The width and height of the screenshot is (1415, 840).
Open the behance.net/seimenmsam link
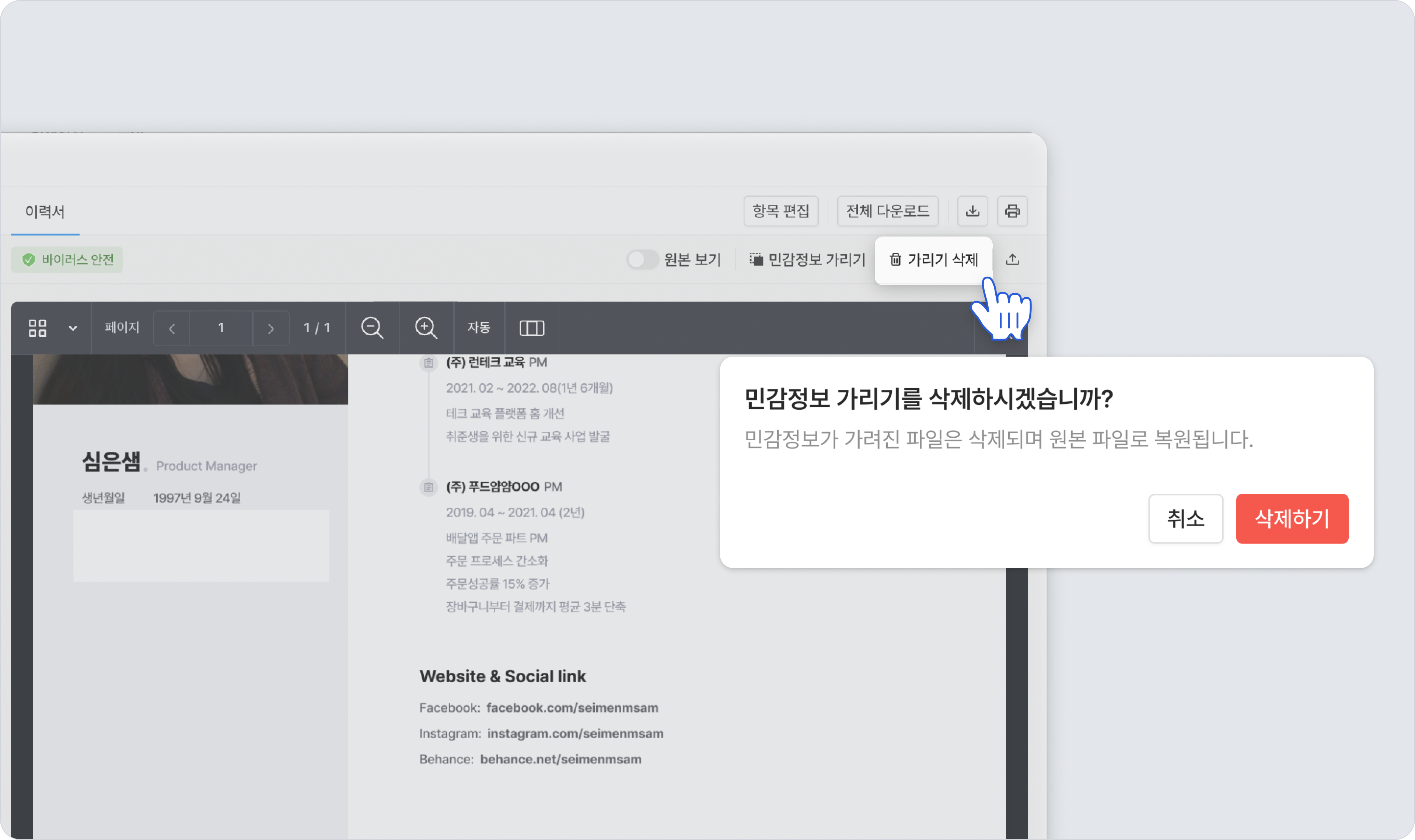click(561, 759)
